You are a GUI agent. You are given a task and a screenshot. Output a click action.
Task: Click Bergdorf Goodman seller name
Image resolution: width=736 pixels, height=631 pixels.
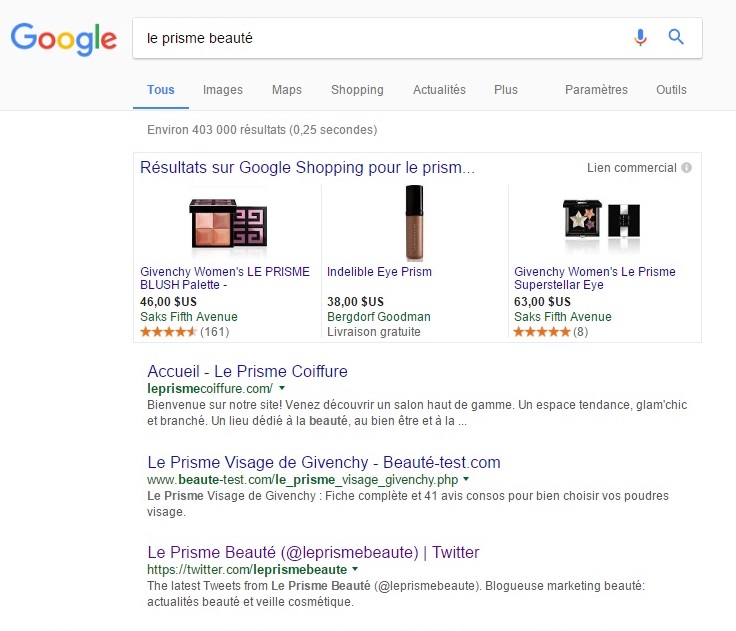click(379, 317)
